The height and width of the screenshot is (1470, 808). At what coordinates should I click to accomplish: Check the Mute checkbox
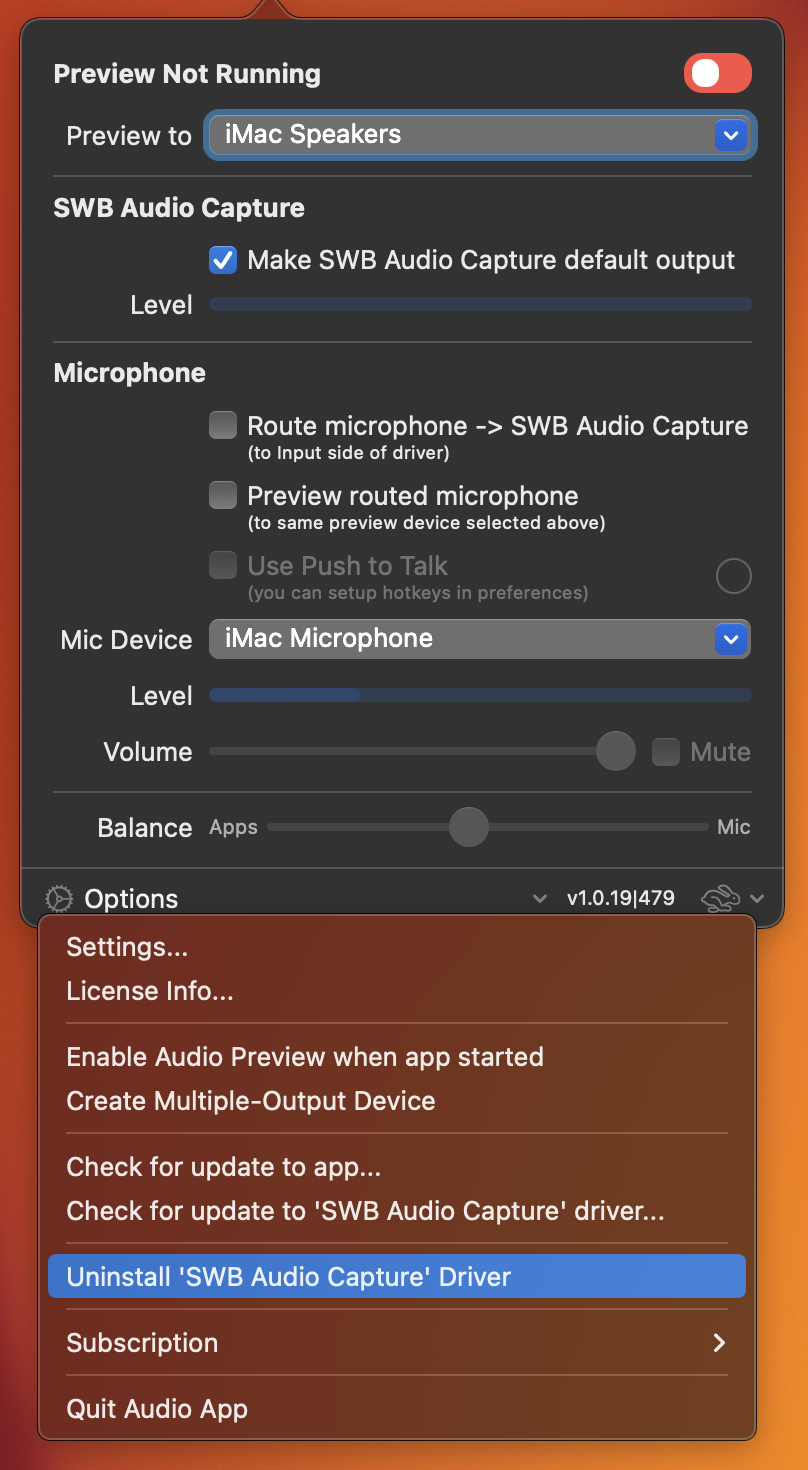point(666,752)
